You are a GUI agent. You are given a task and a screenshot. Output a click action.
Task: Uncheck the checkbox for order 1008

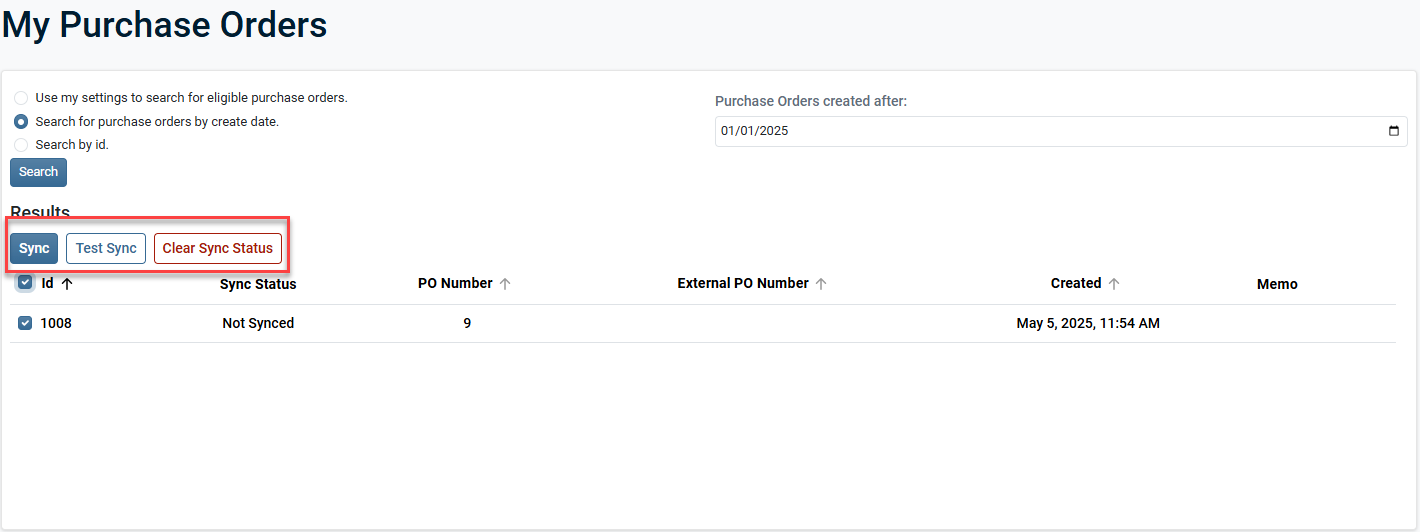[26, 323]
